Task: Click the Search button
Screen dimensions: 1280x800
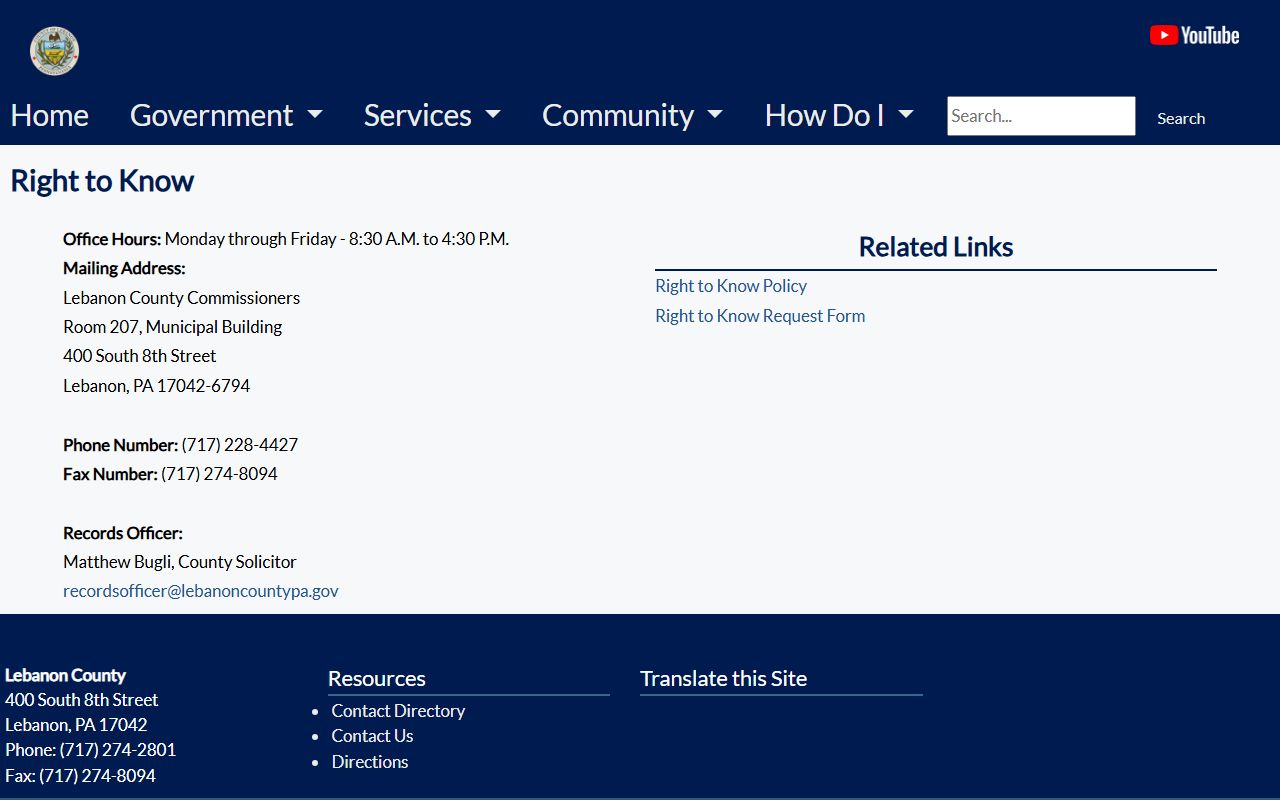Action: click(1181, 118)
